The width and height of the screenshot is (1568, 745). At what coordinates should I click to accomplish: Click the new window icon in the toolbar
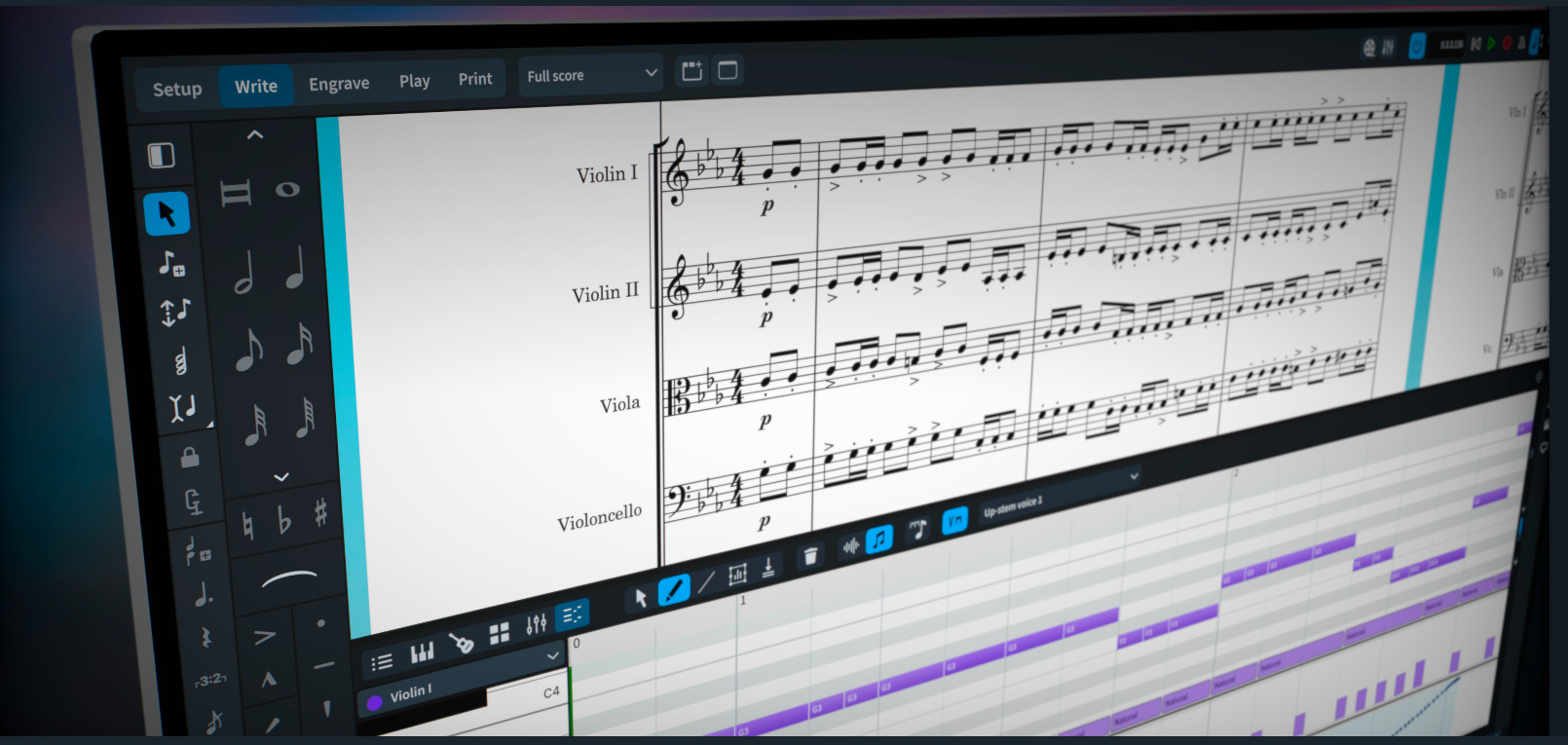728,70
